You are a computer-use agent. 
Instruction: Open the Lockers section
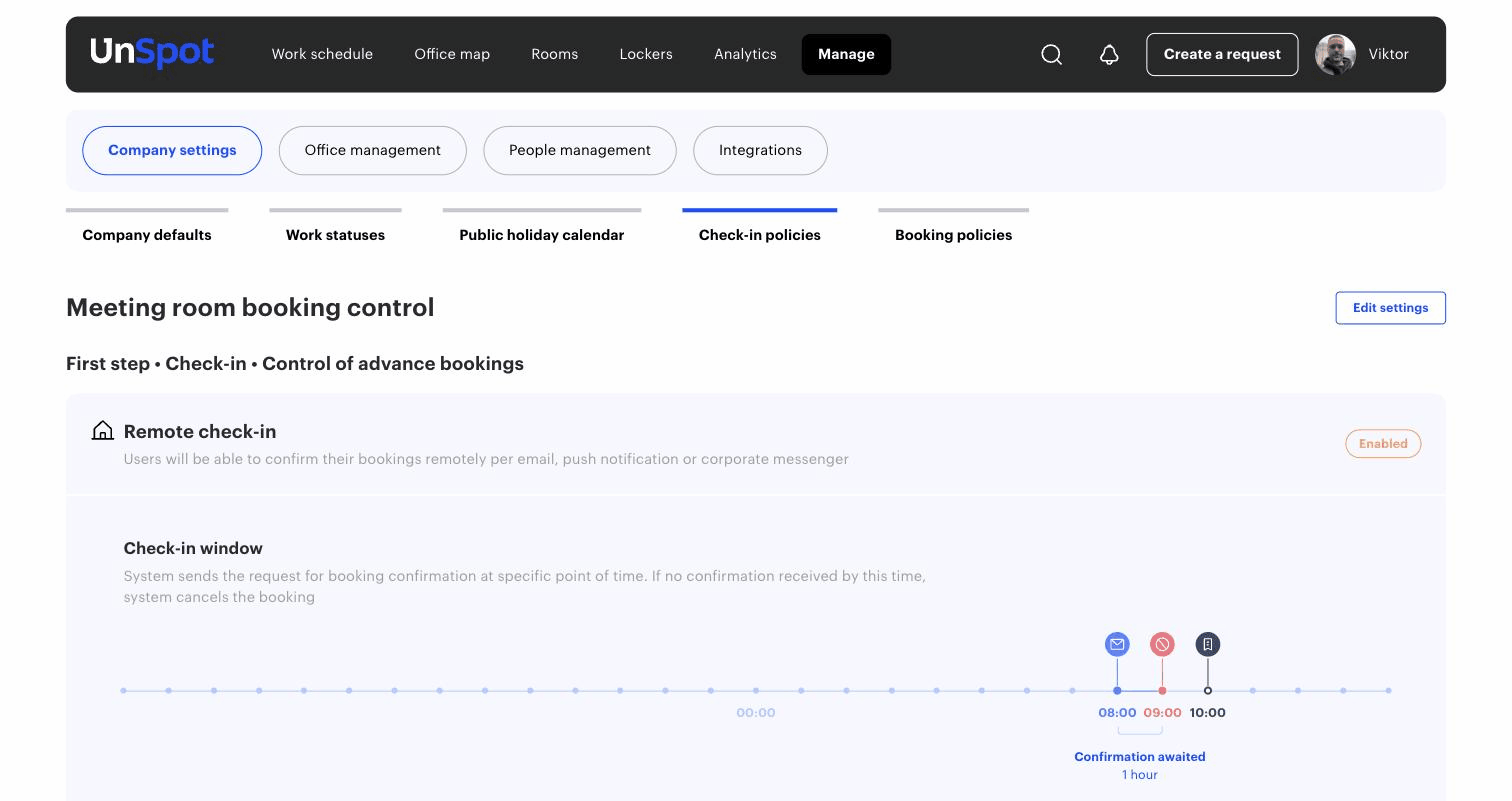point(646,54)
